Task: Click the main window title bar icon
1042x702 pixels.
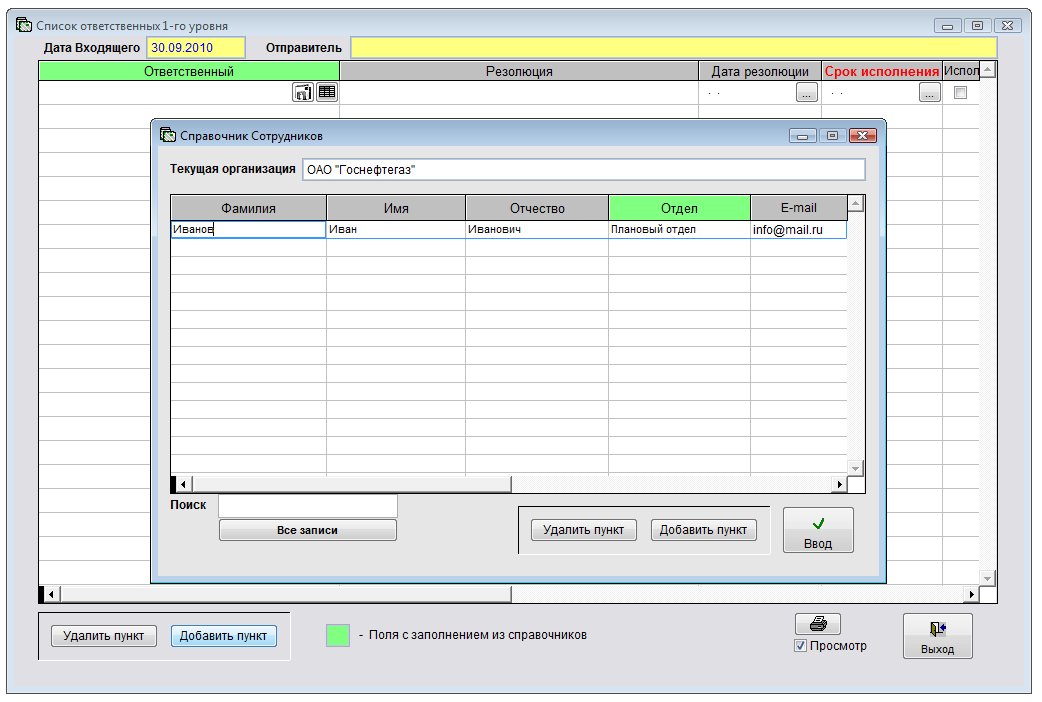Action: 24,23
